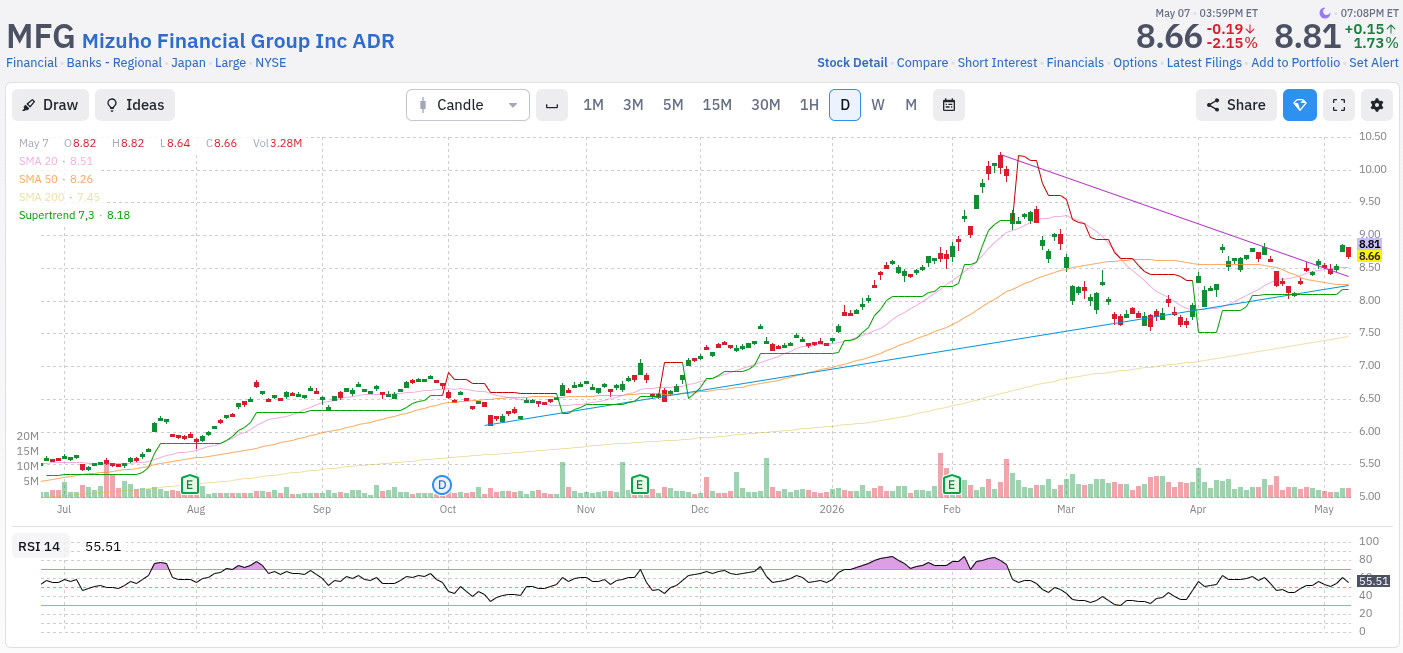This screenshot has height=653, width=1403.
Task: Click Set Alert link
Action: (x=1374, y=62)
